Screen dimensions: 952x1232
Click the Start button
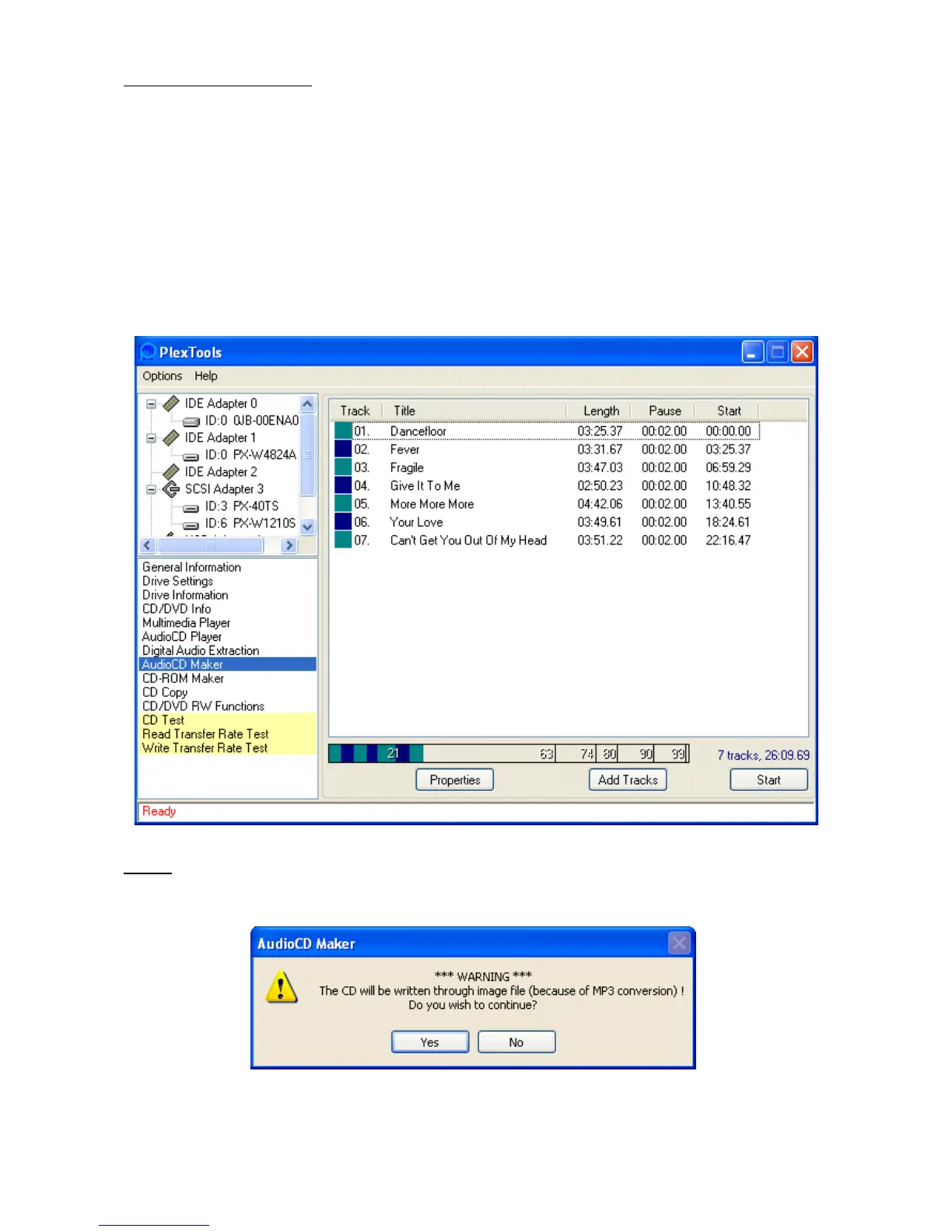tap(768, 780)
